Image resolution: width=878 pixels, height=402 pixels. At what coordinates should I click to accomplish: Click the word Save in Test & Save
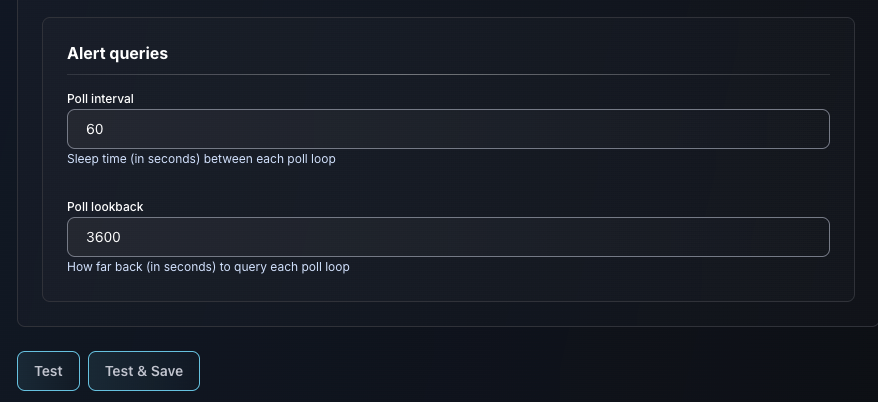[166, 371]
